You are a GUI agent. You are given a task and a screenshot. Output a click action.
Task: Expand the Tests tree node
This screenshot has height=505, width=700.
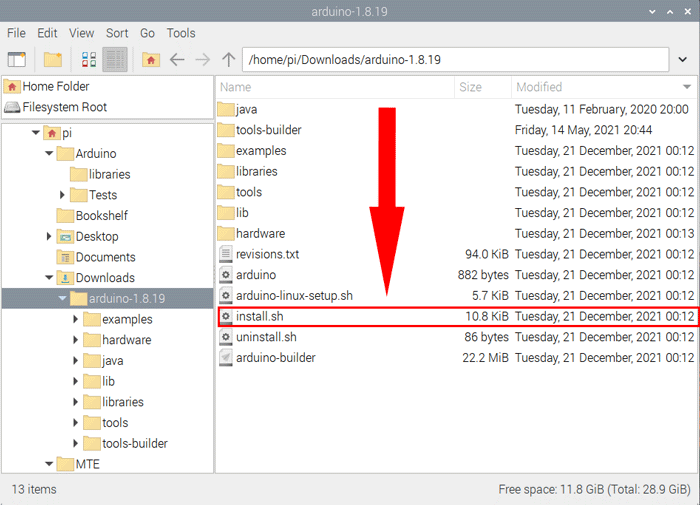[62, 195]
